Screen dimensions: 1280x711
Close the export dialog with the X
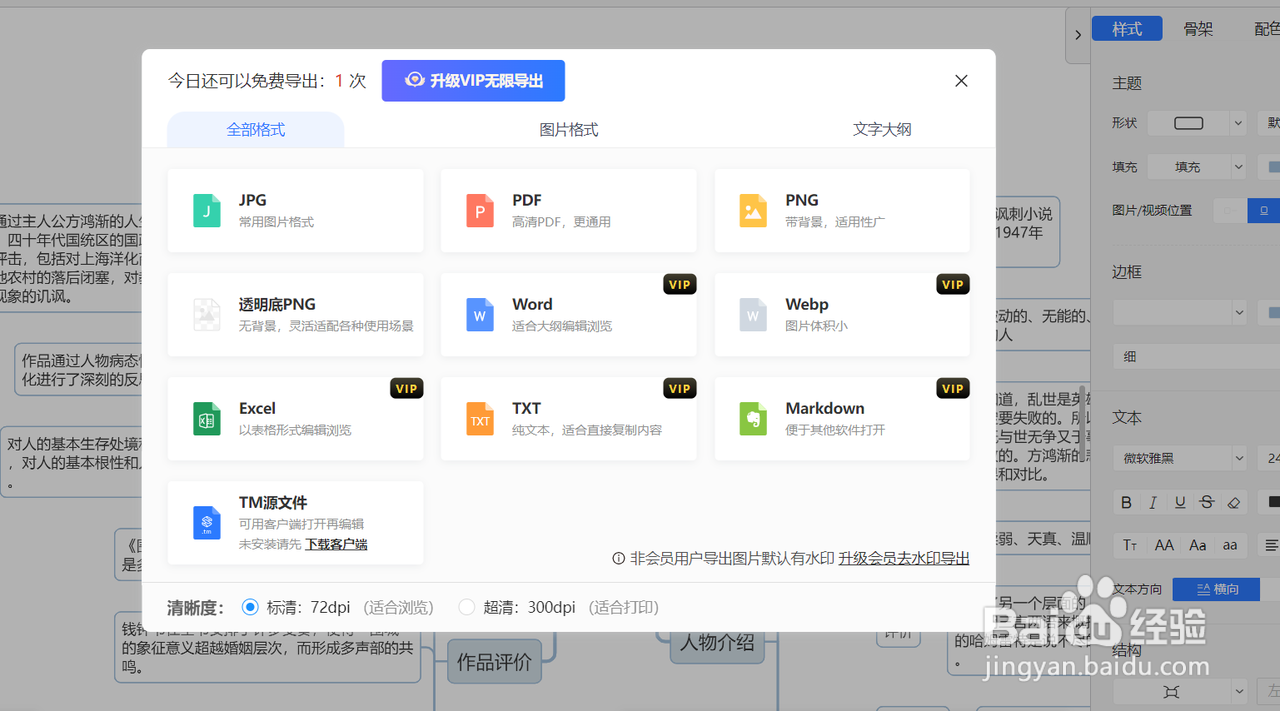pos(961,81)
